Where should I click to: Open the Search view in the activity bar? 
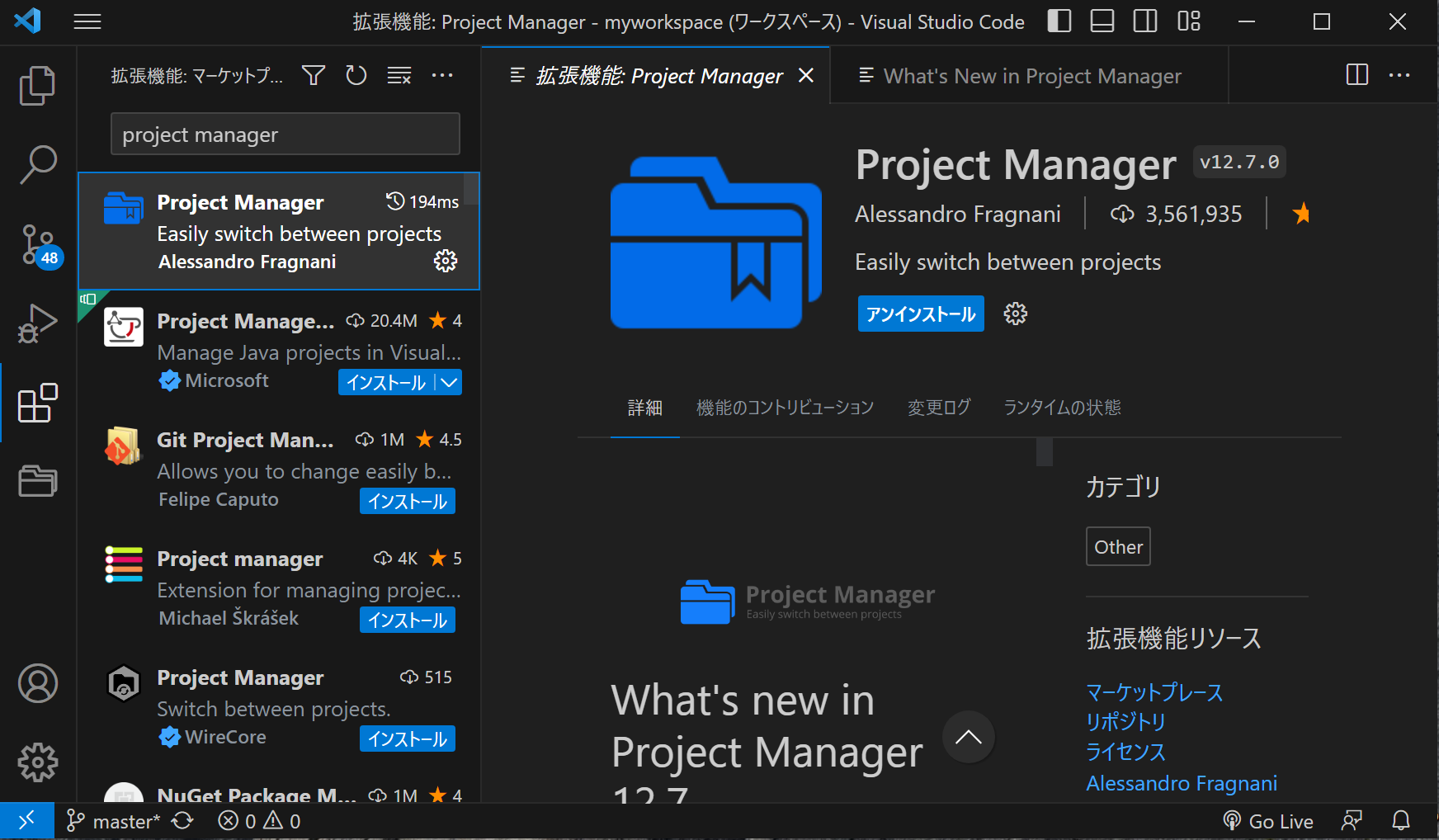click(38, 165)
